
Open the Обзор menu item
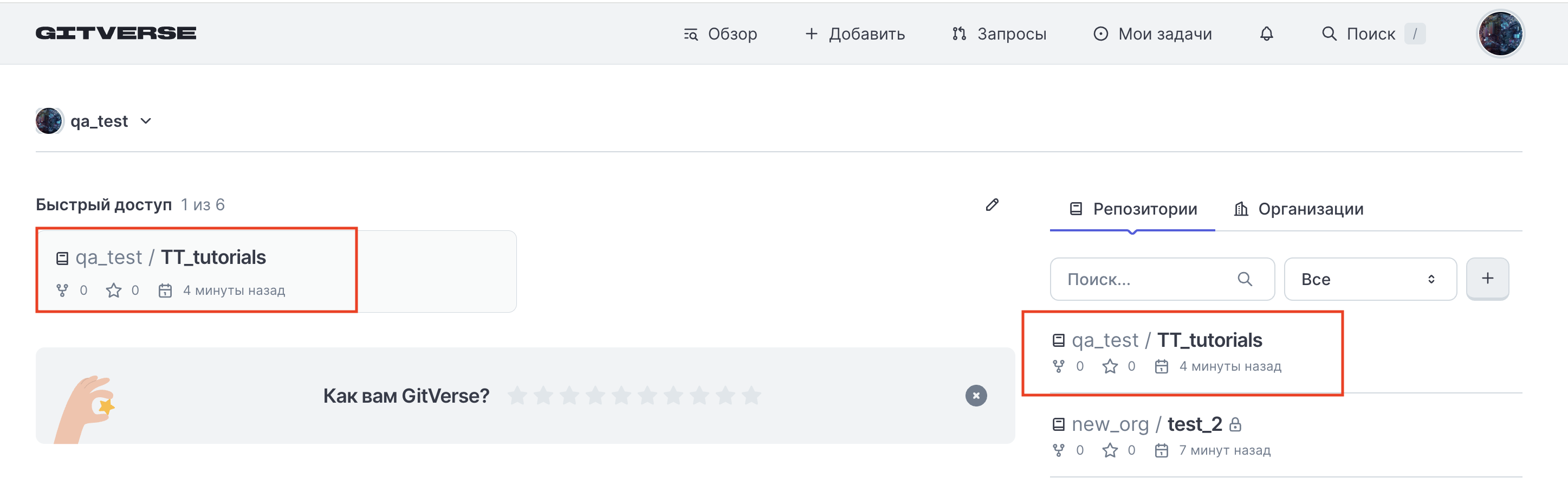tap(720, 34)
